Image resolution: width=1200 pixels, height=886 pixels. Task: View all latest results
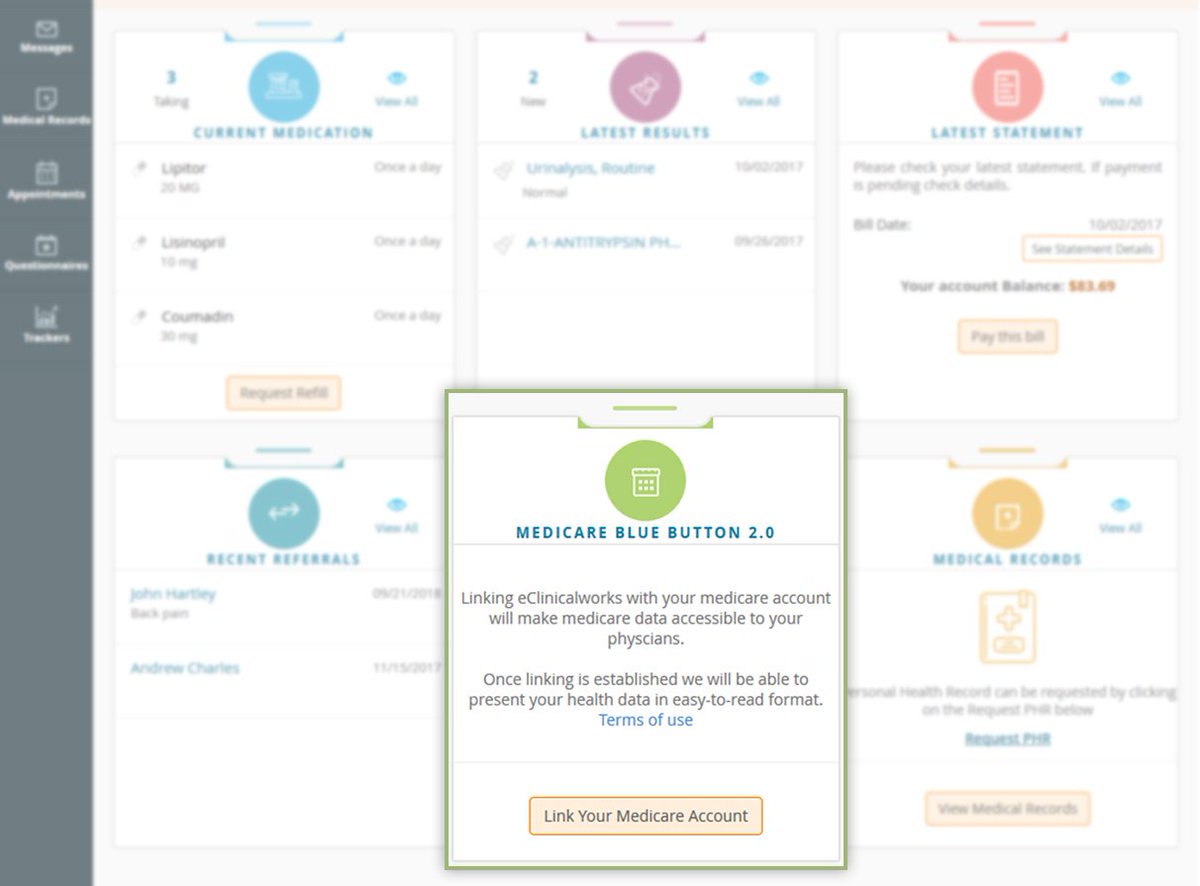tap(758, 89)
